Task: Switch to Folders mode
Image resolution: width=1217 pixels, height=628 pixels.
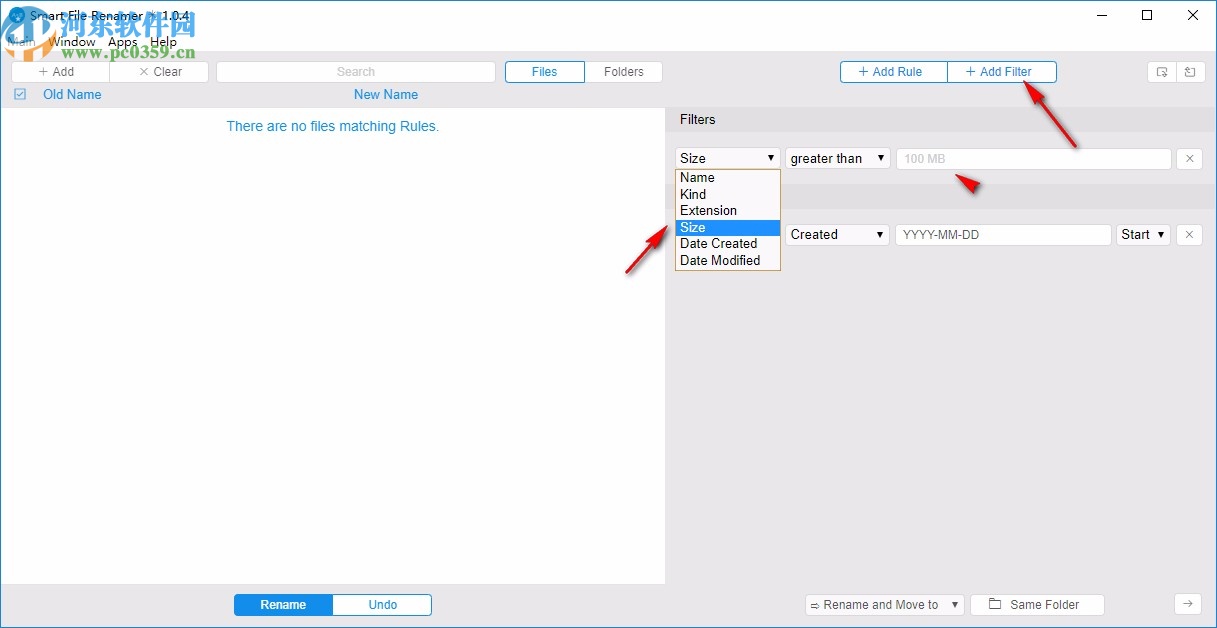Action: click(x=624, y=71)
